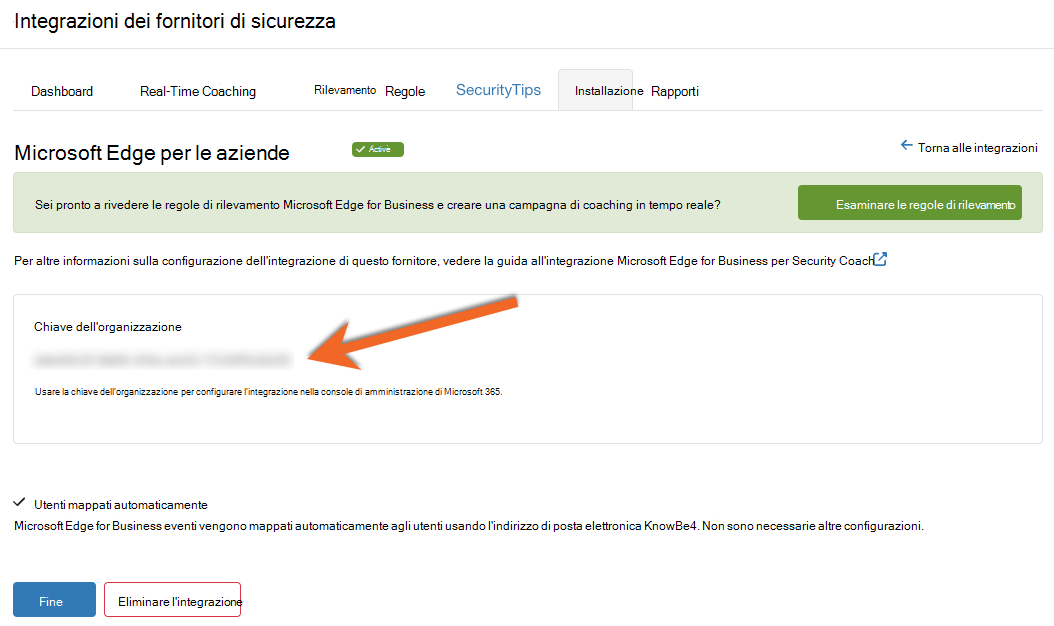Open the external link icon after Security Coach
The image size is (1054, 626).
(880, 259)
